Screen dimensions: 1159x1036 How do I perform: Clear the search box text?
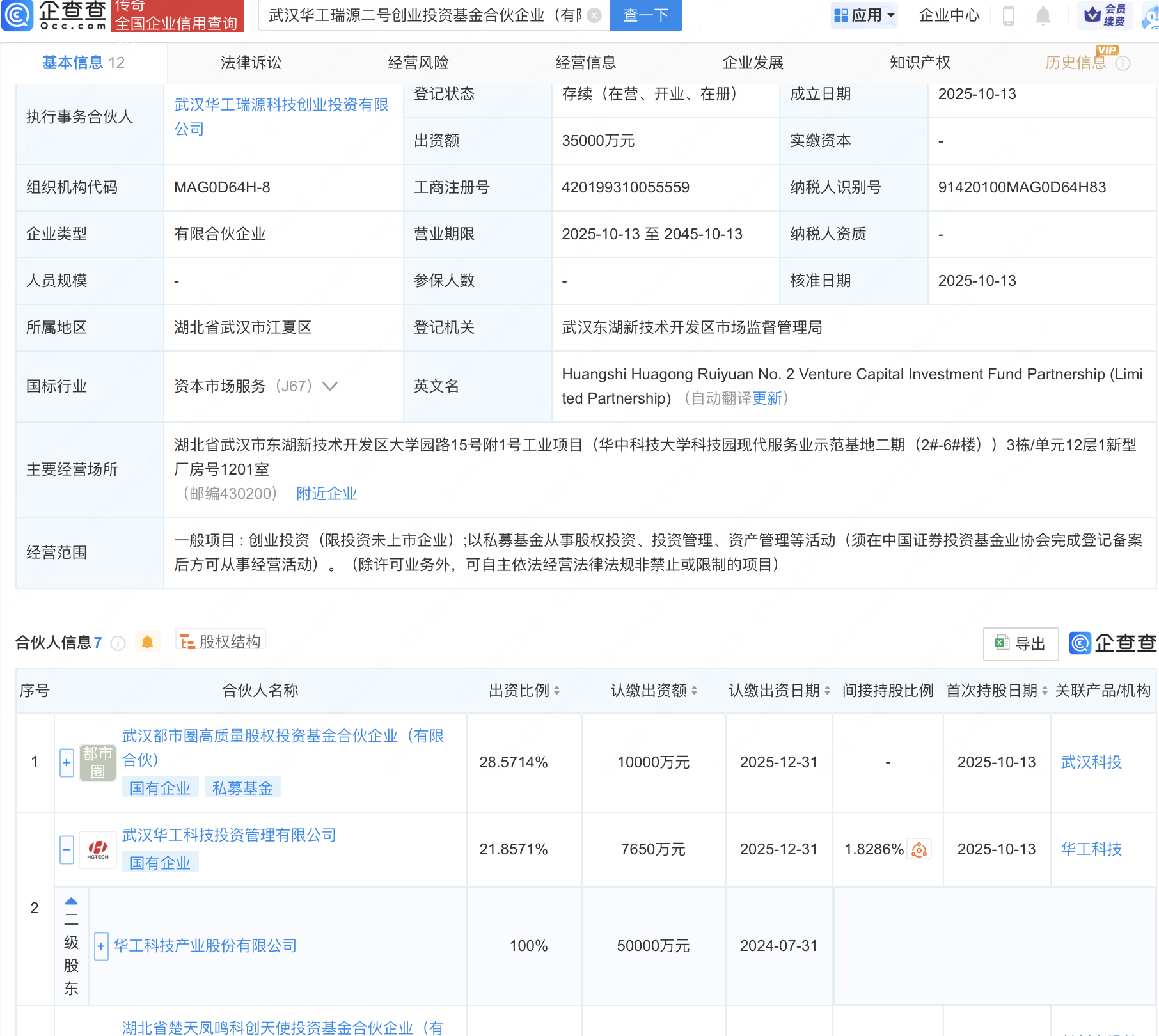[x=594, y=15]
